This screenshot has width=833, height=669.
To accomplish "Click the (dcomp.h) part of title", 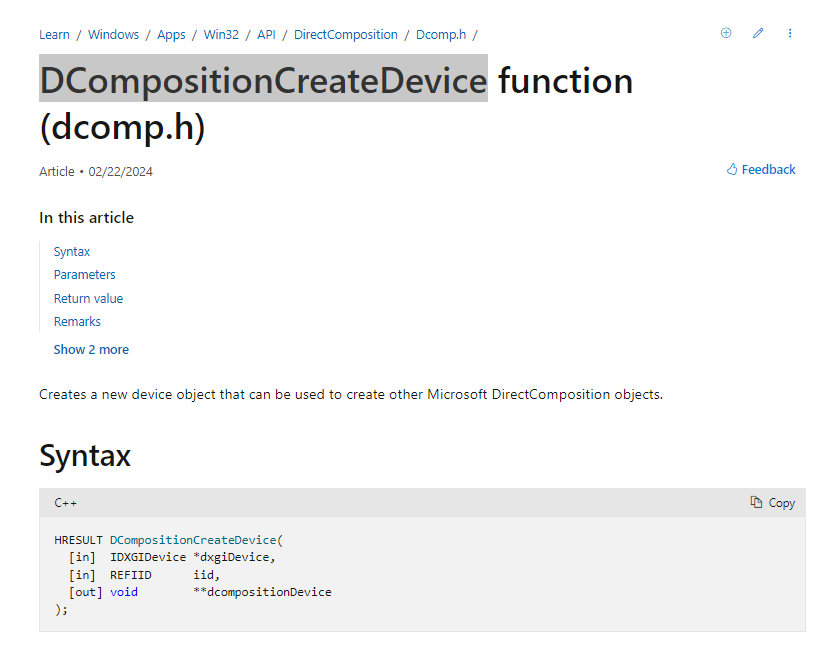I will (122, 128).
